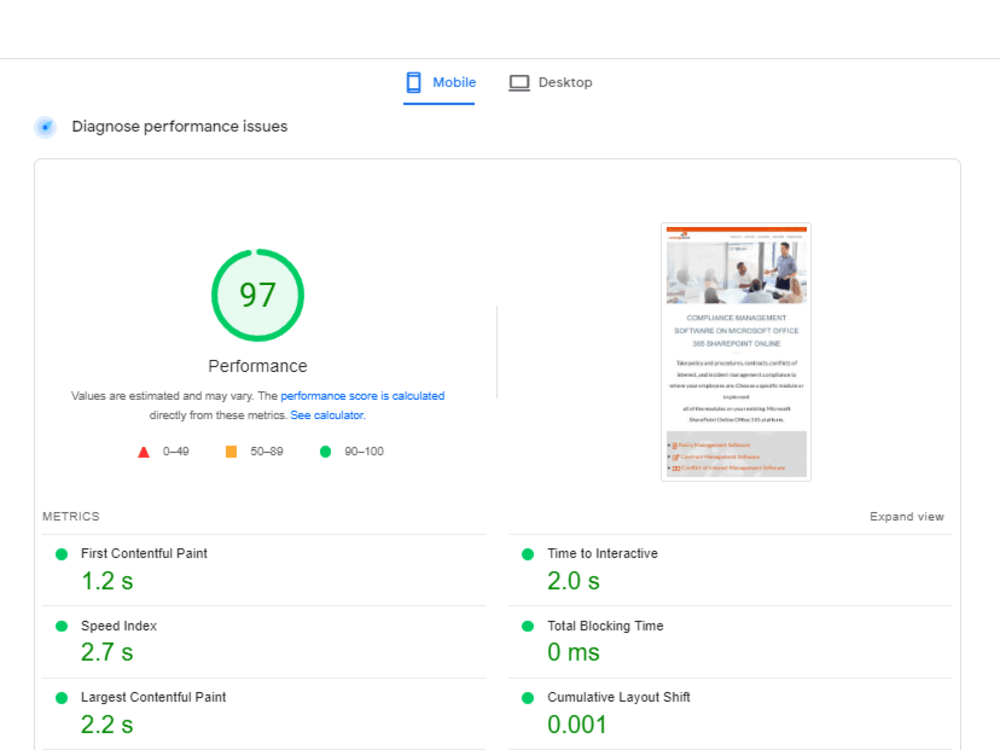The image size is (1000, 750).
Task: Click the 1.2 s metric value
Action: tap(107, 581)
